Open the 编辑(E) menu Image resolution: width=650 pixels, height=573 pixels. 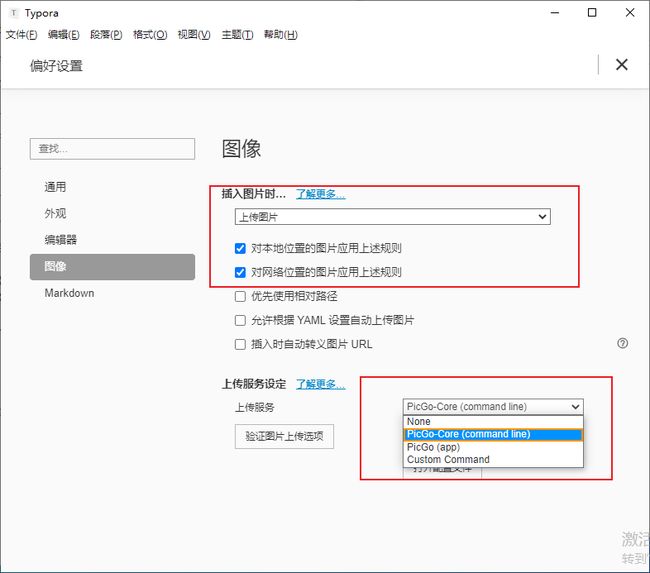(63, 34)
